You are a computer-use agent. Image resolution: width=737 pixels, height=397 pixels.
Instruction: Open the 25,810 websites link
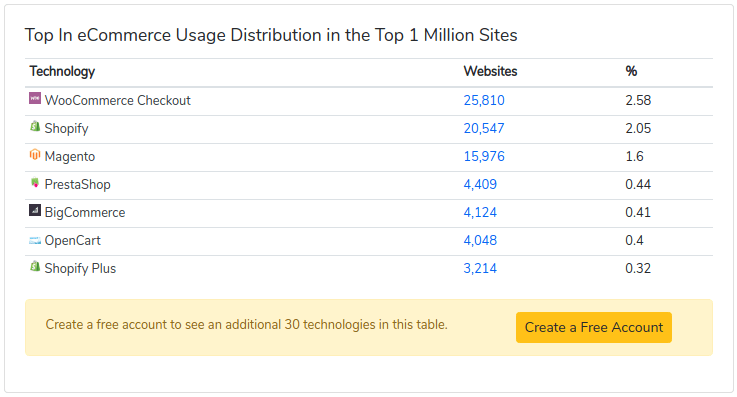tap(484, 100)
